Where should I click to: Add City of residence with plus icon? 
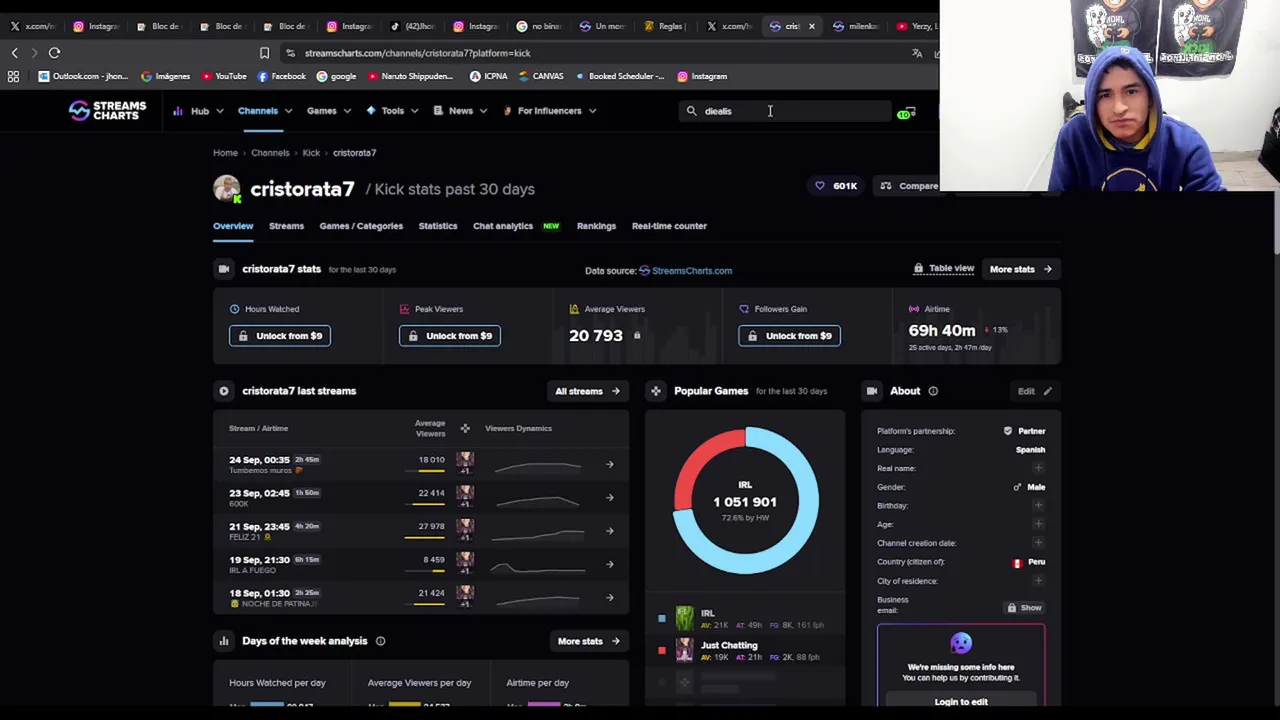[1038, 580]
